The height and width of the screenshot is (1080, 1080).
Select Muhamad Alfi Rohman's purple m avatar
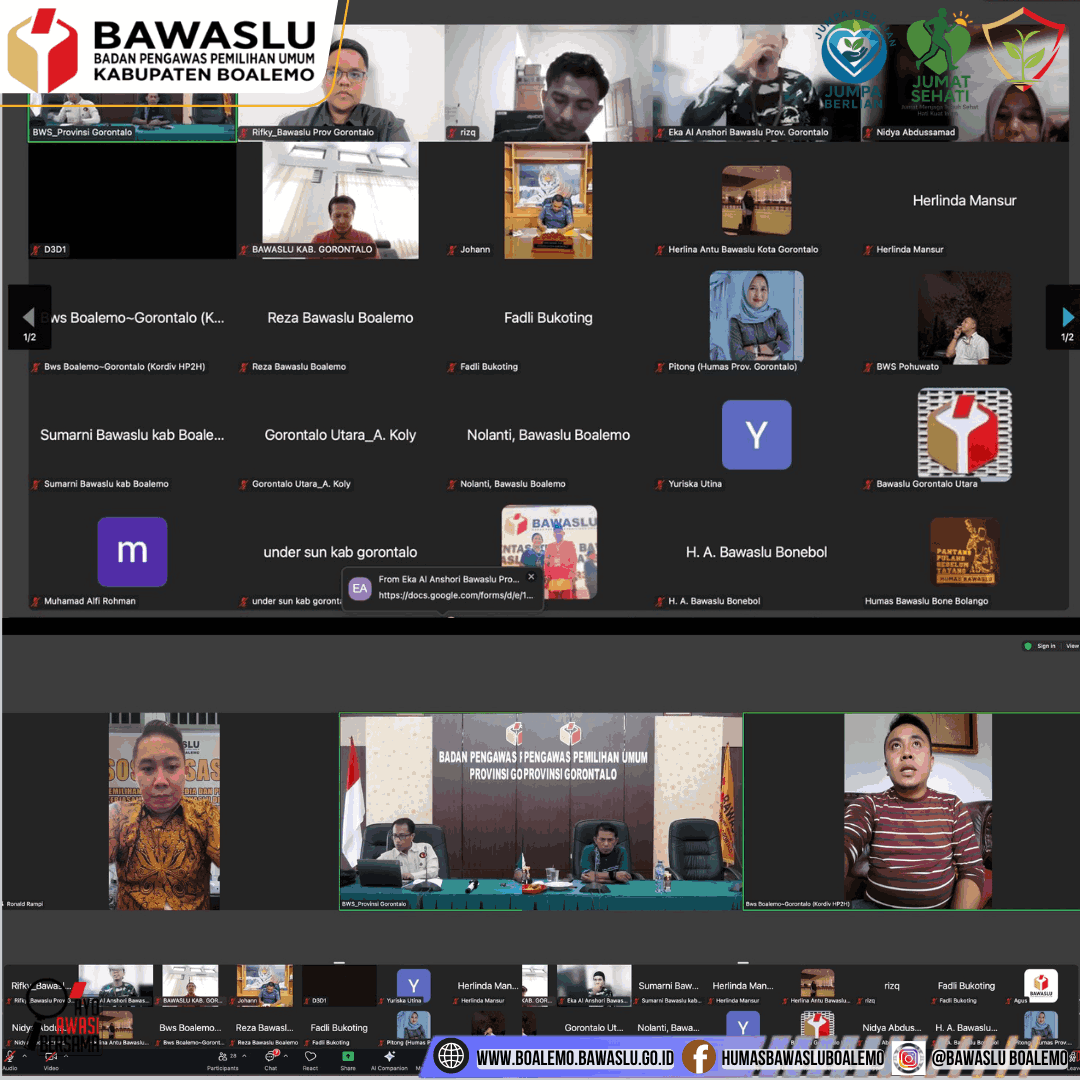click(x=132, y=552)
